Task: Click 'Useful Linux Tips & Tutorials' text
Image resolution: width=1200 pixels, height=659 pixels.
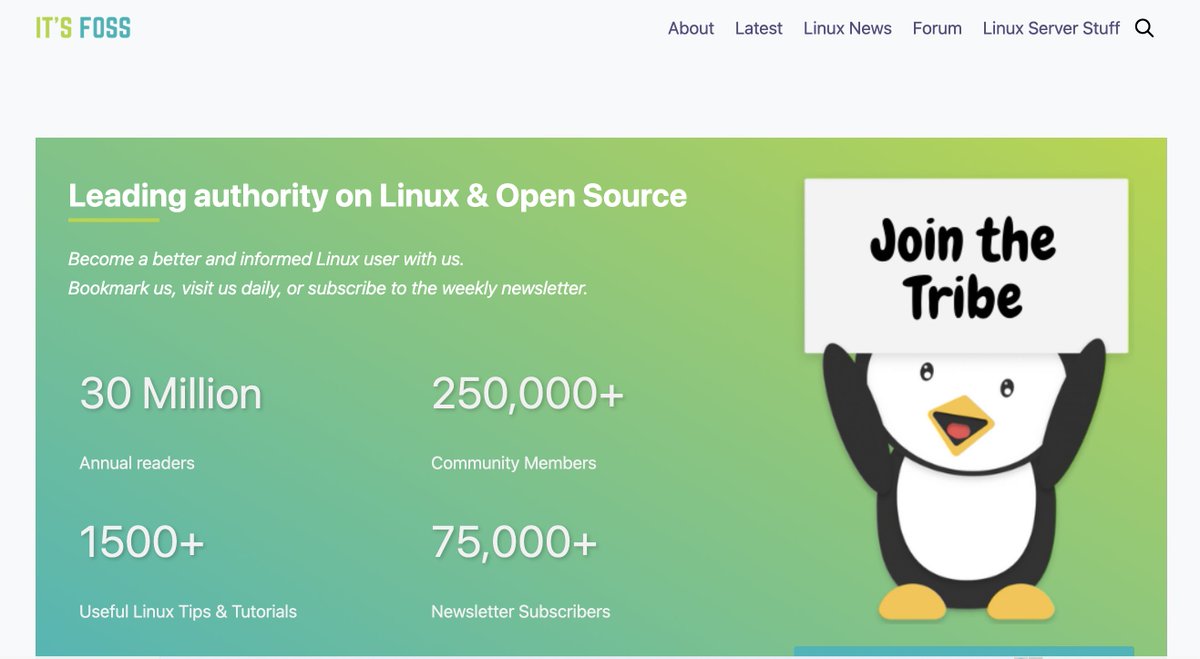Action: (188, 611)
